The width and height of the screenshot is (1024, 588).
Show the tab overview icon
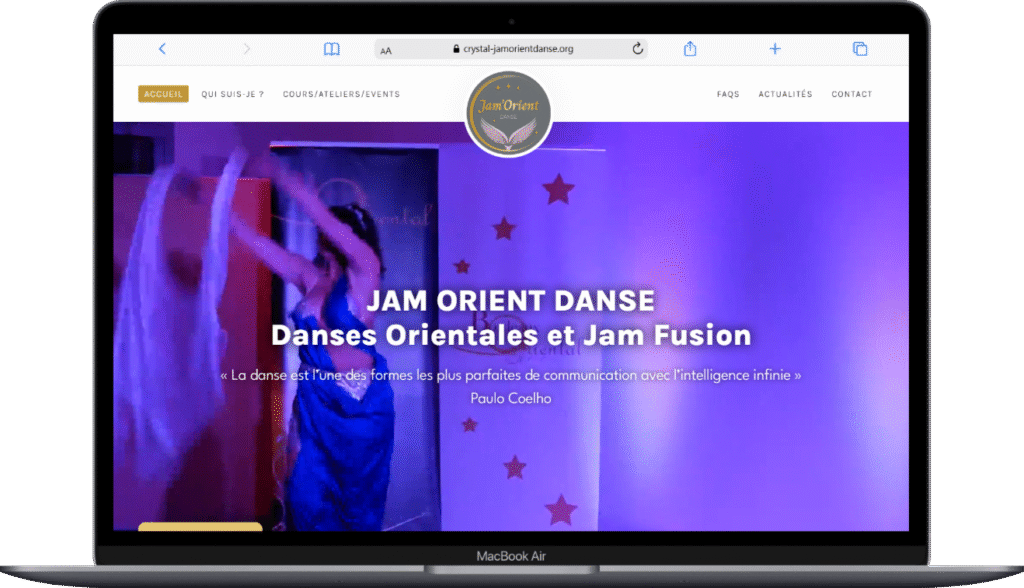[x=859, y=48]
